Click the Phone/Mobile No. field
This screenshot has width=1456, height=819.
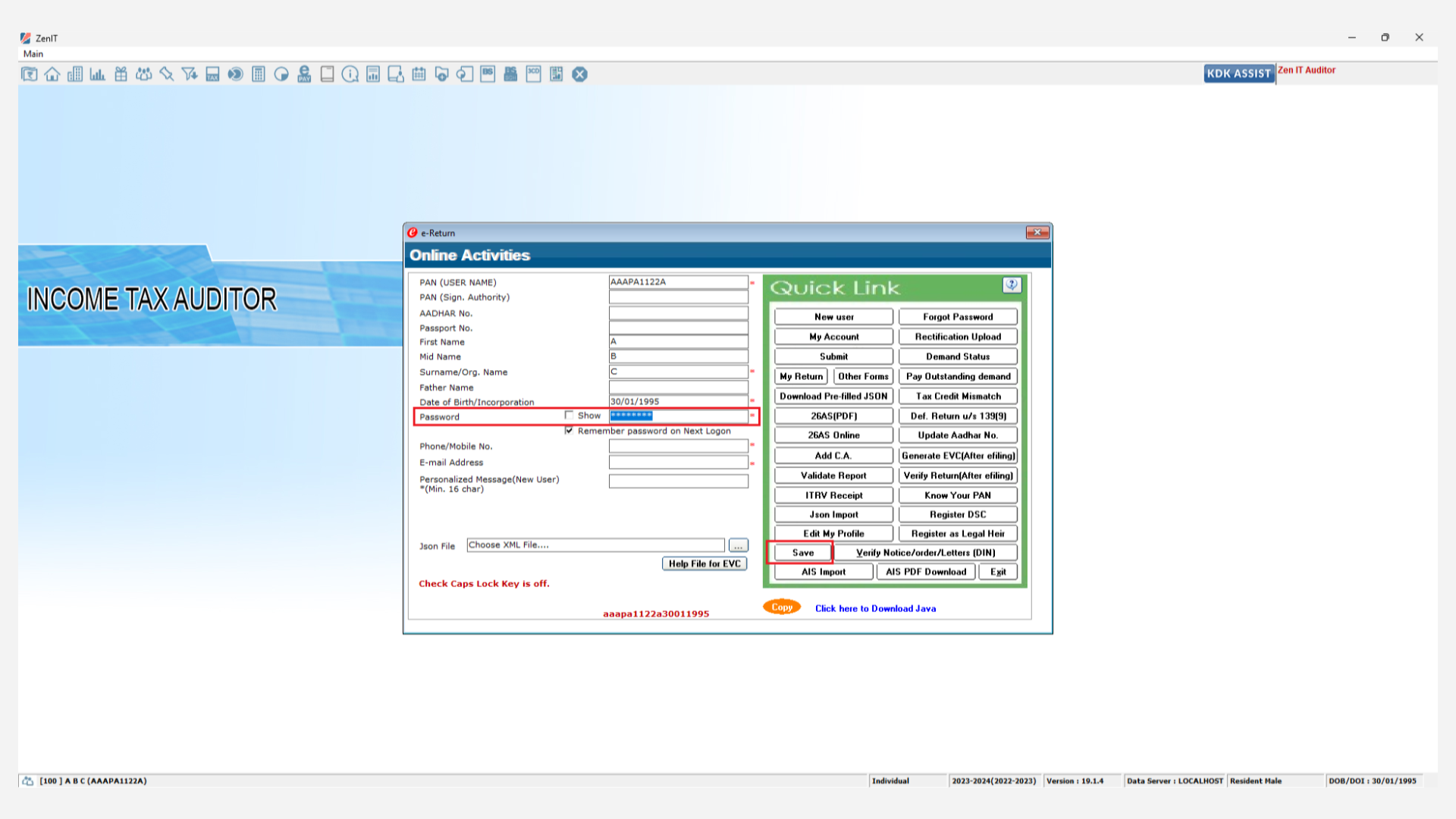tap(678, 446)
